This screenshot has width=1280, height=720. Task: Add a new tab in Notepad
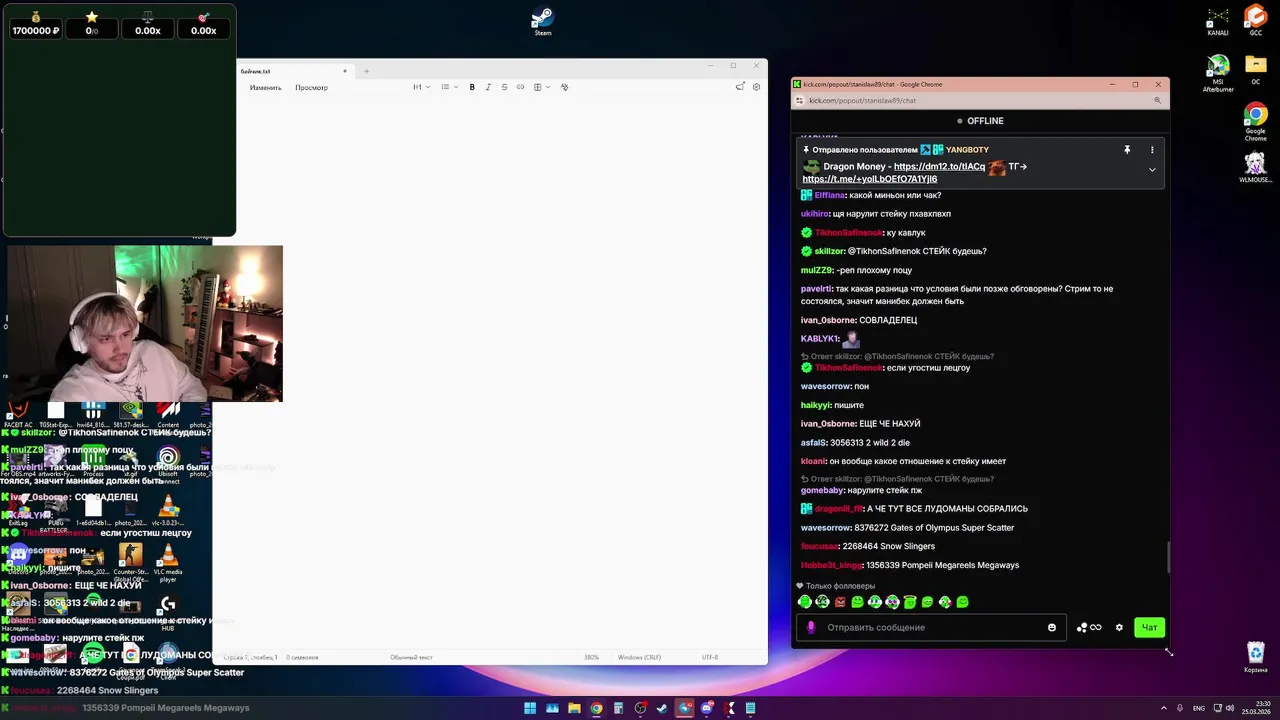pyautogui.click(x=366, y=71)
